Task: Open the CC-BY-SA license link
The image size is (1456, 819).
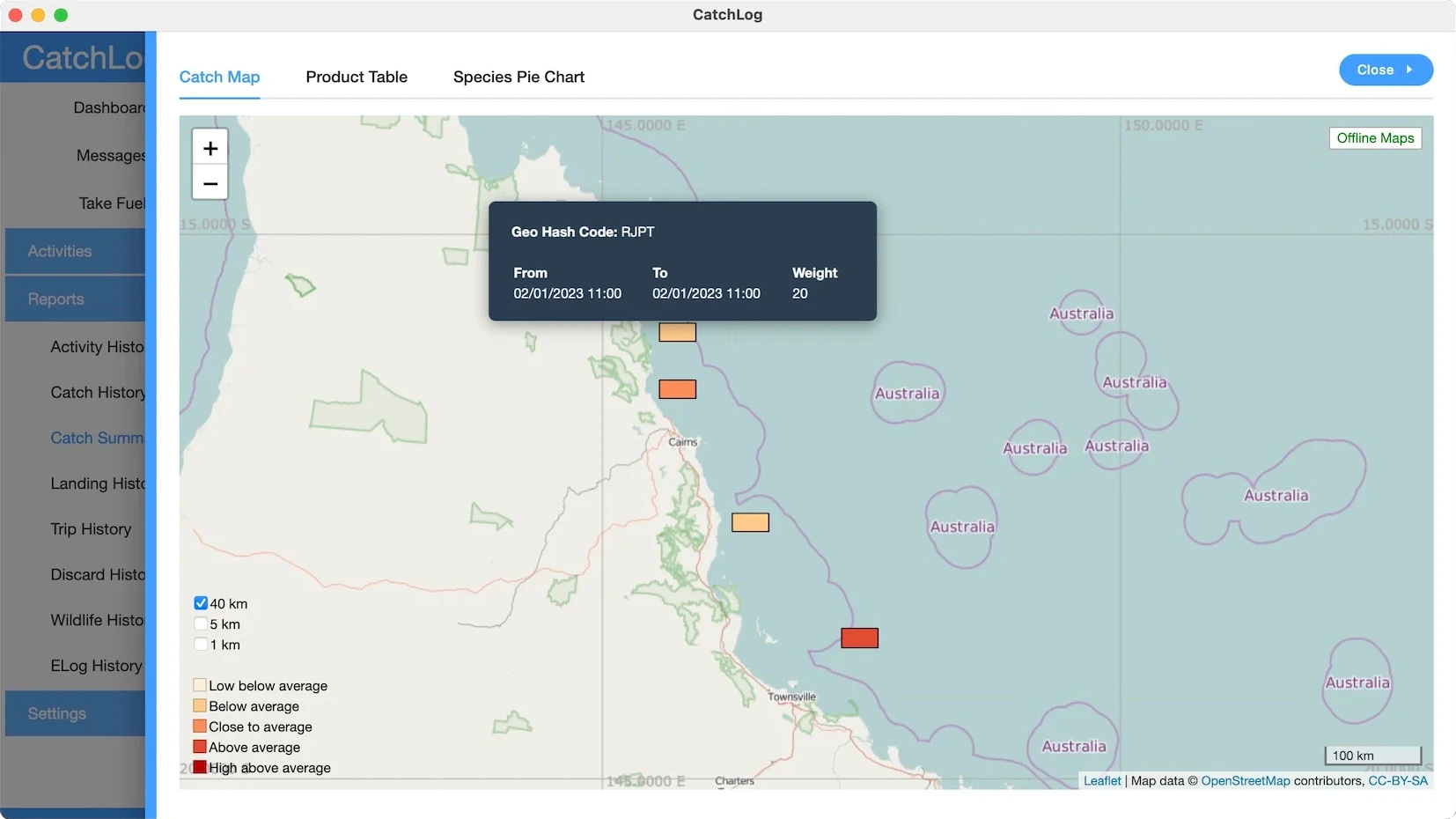Action: [1397, 780]
